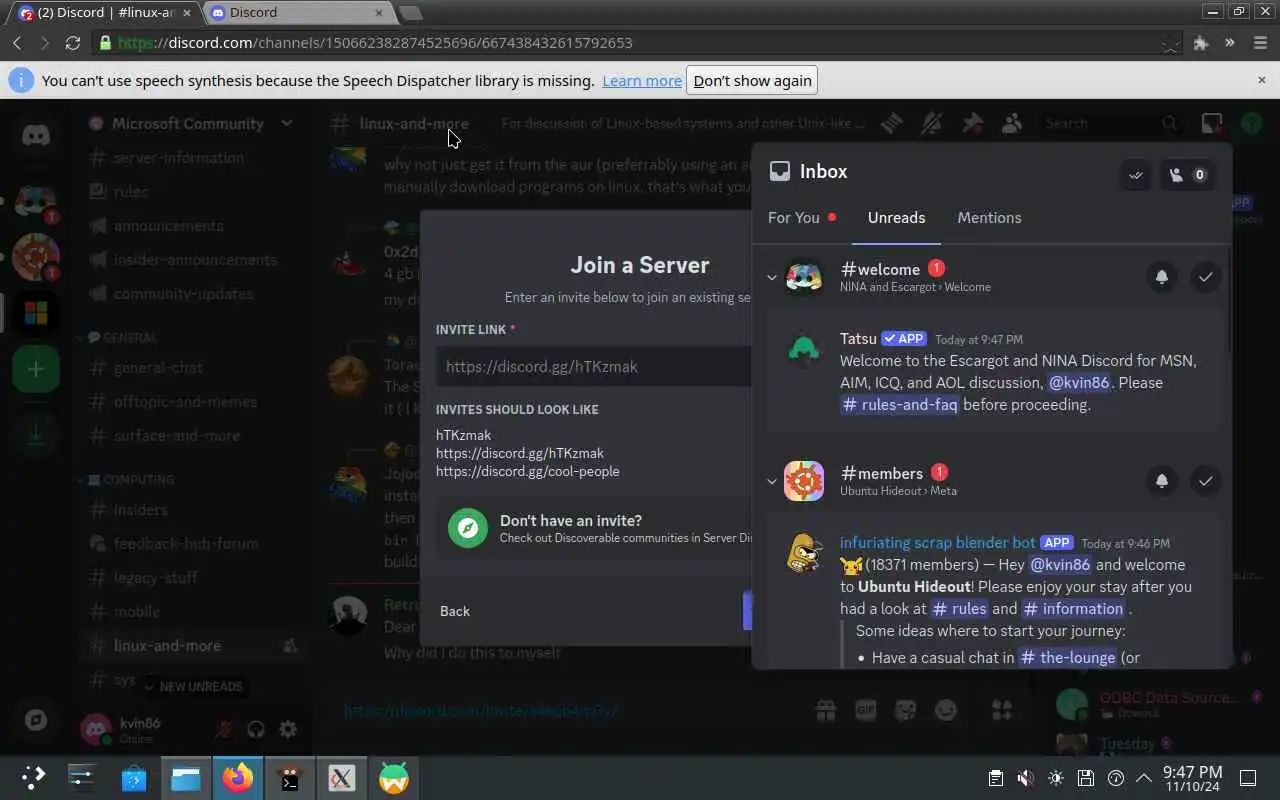Reload the page with browser refresh icon
The height and width of the screenshot is (800, 1280).
click(72, 43)
